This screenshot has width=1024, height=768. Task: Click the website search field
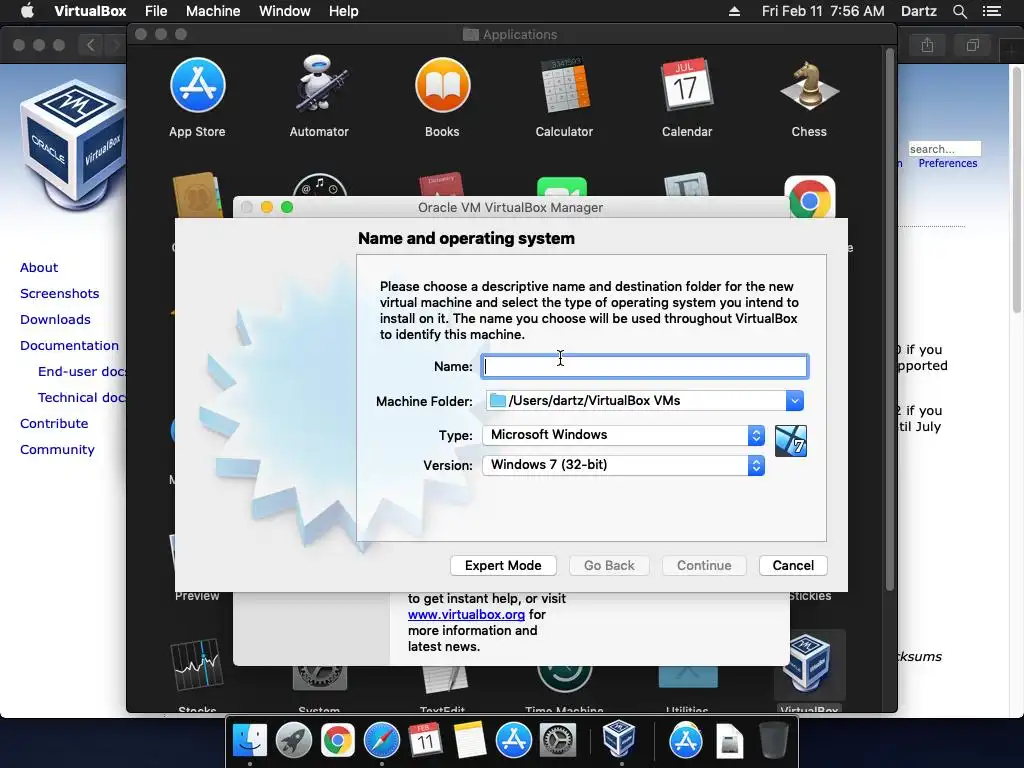(x=944, y=149)
